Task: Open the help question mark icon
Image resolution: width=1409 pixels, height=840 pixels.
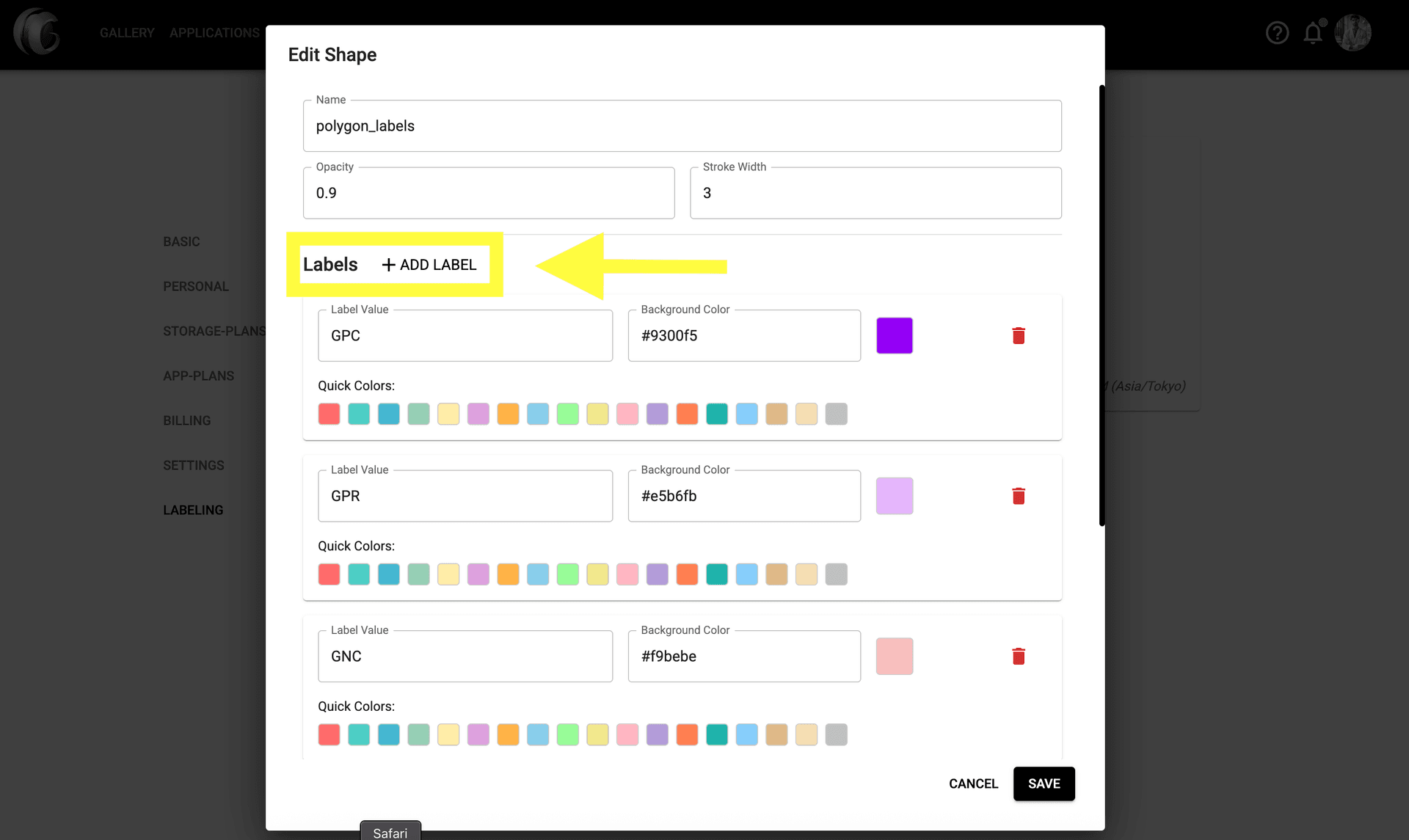Action: (x=1277, y=32)
